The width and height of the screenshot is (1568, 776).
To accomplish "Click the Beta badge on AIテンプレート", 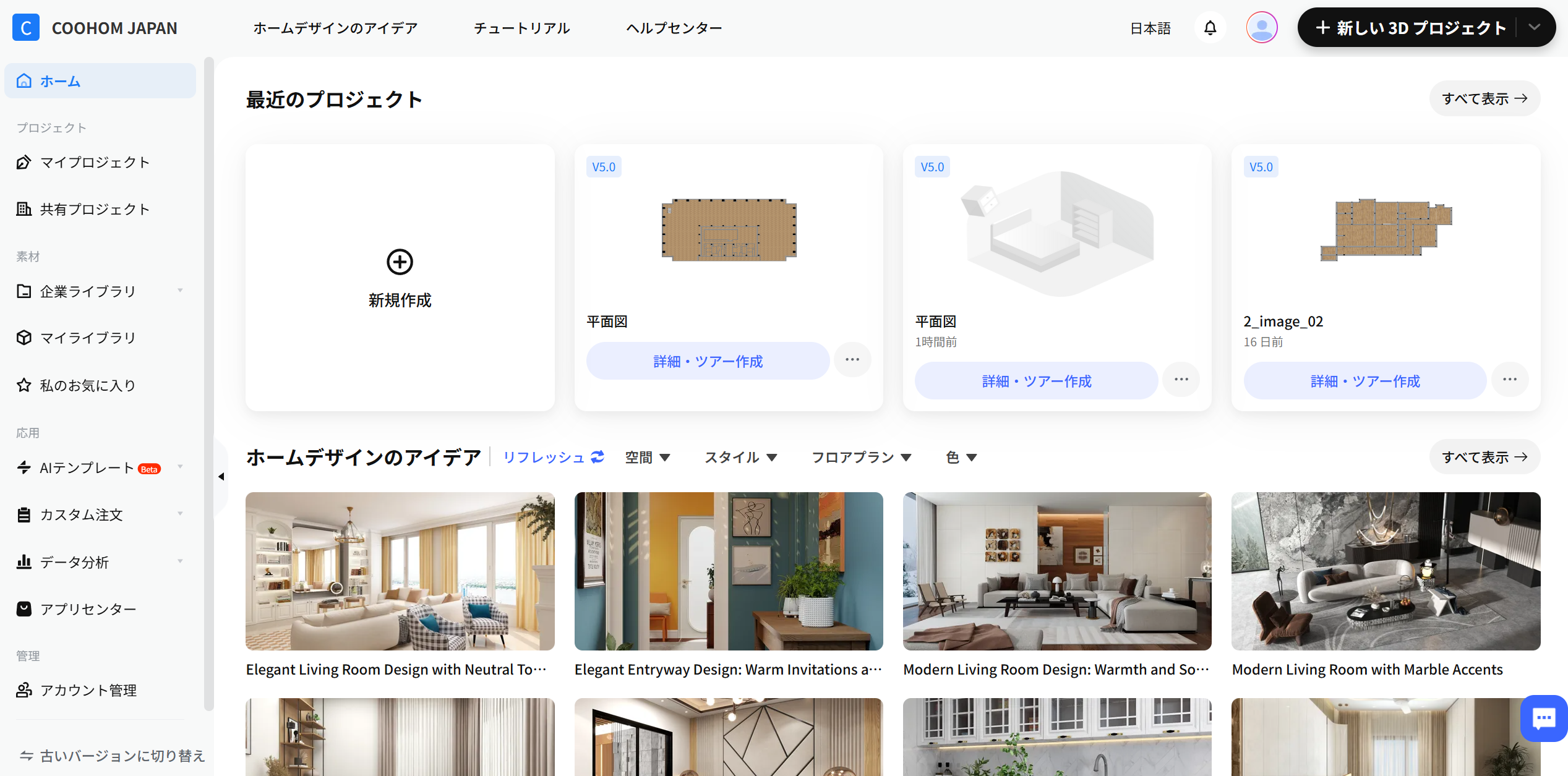I will click(149, 469).
